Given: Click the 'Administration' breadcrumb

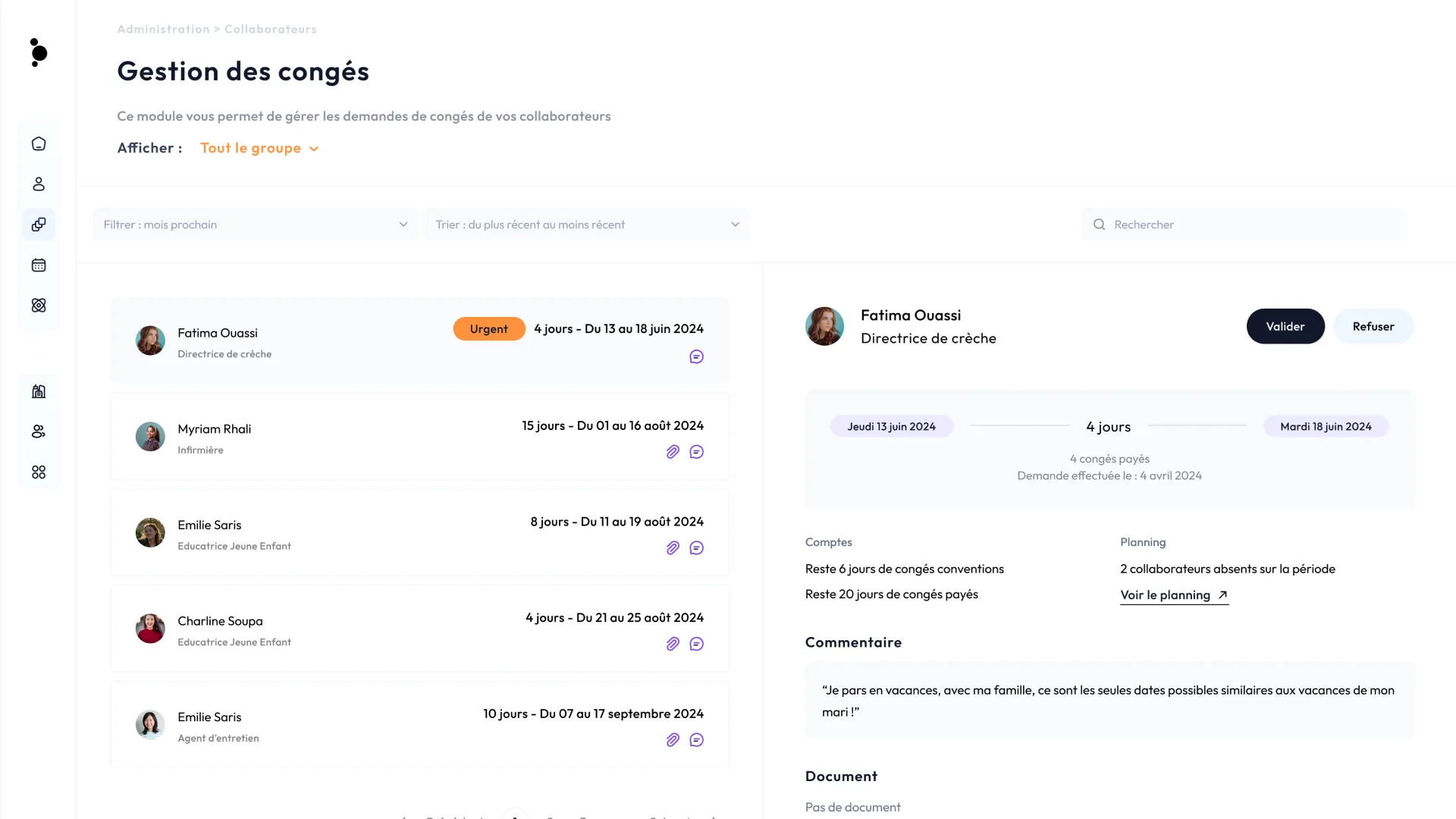Looking at the screenshot, I should pos(163,30).
